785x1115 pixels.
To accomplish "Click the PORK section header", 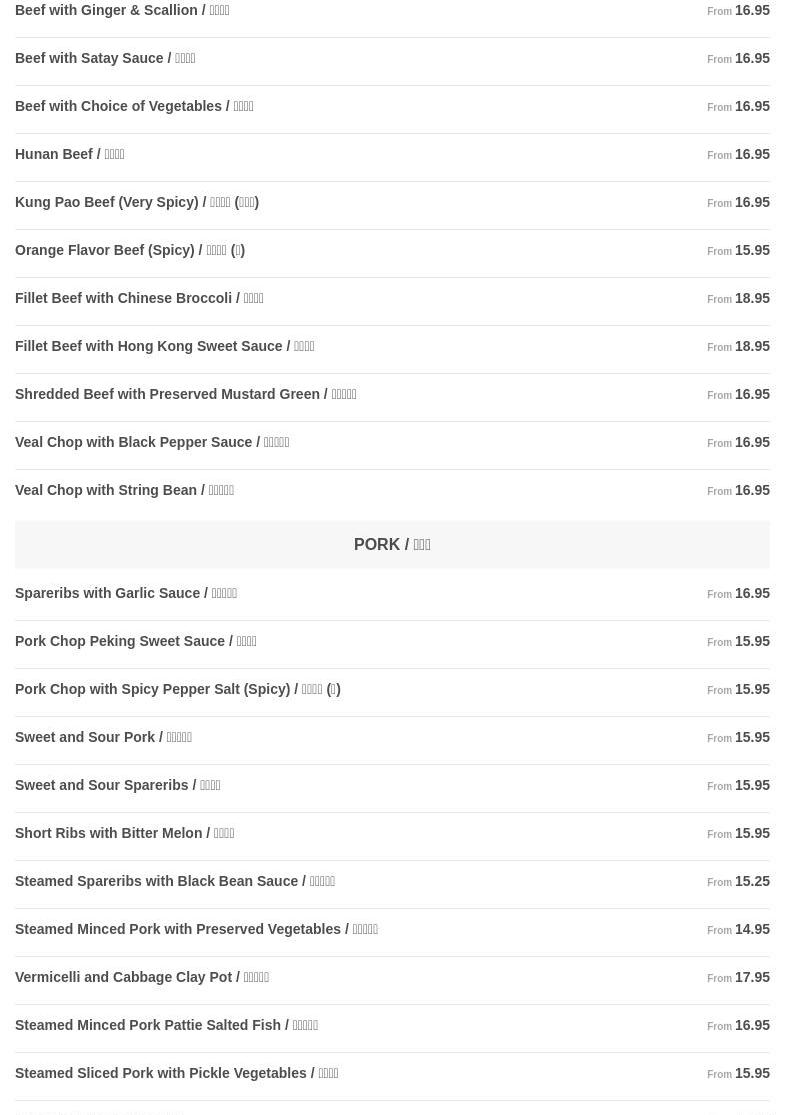I will [x=392, y=544].
